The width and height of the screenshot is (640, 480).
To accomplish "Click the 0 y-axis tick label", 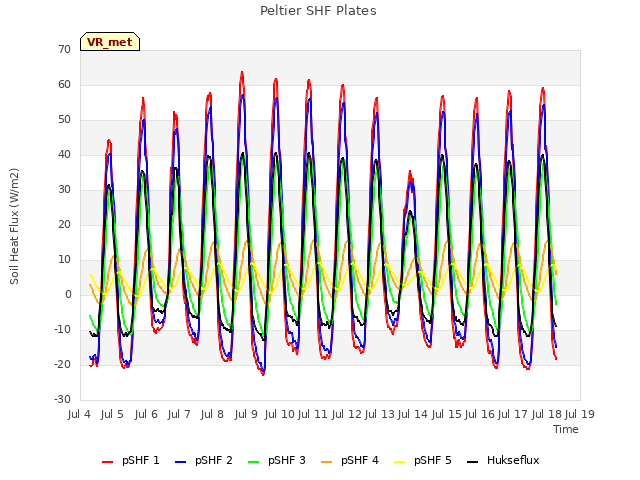I will pyautogui.click(x=68, y=294).
